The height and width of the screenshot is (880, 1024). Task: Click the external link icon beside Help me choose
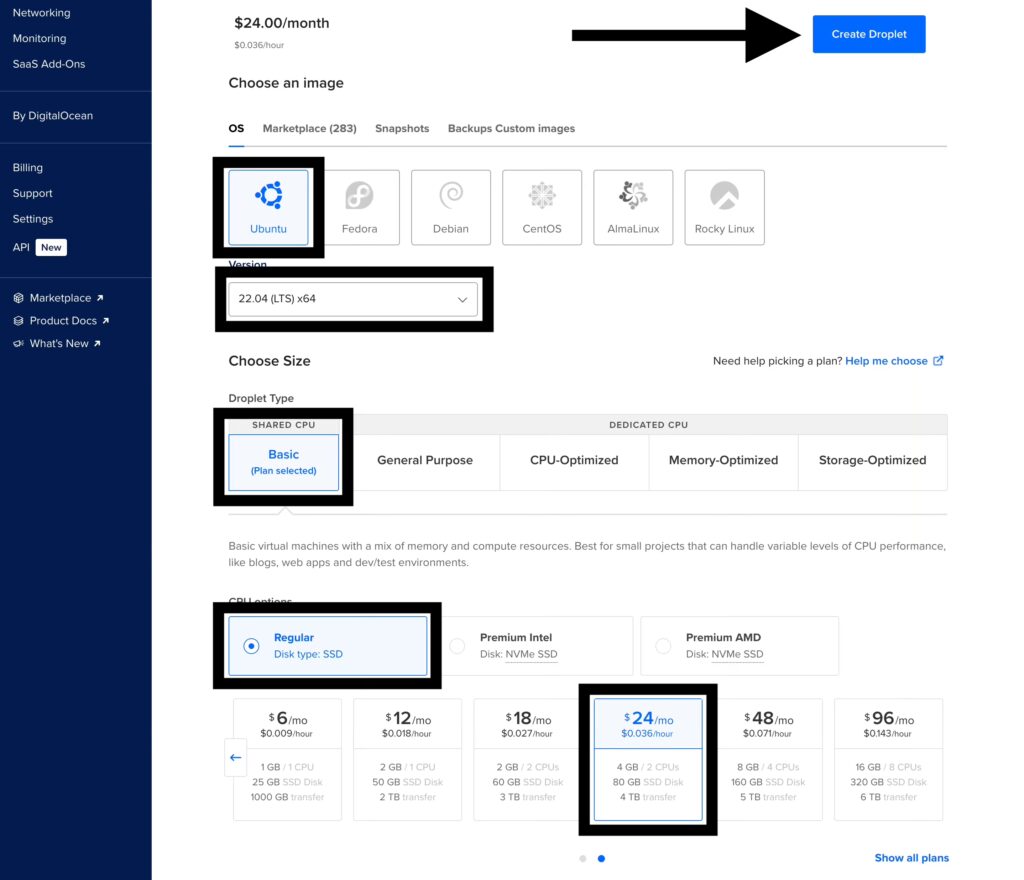(x=938, y=360)
